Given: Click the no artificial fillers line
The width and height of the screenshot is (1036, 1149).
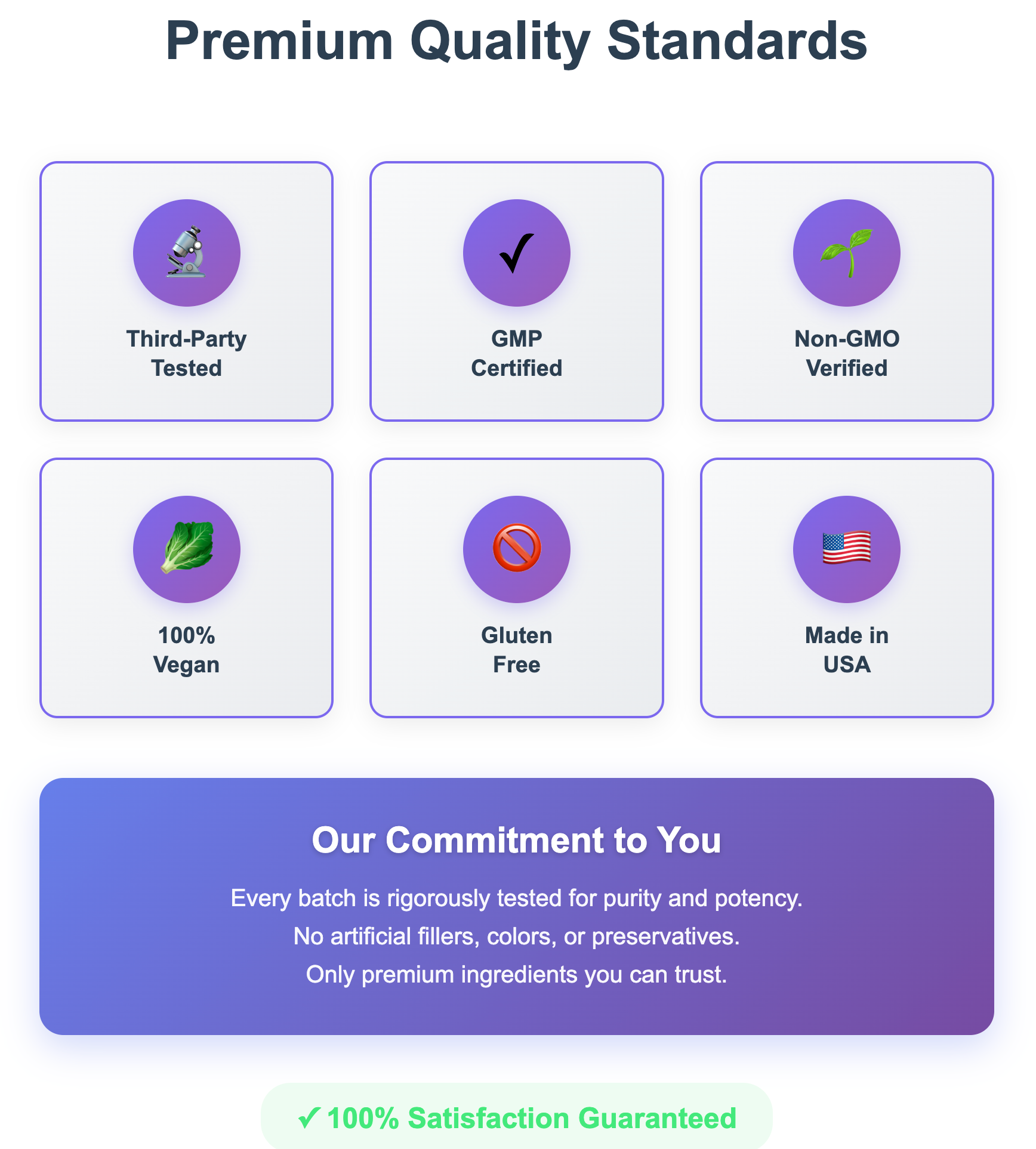Looking at the screenshot, I should coord(516,936).
